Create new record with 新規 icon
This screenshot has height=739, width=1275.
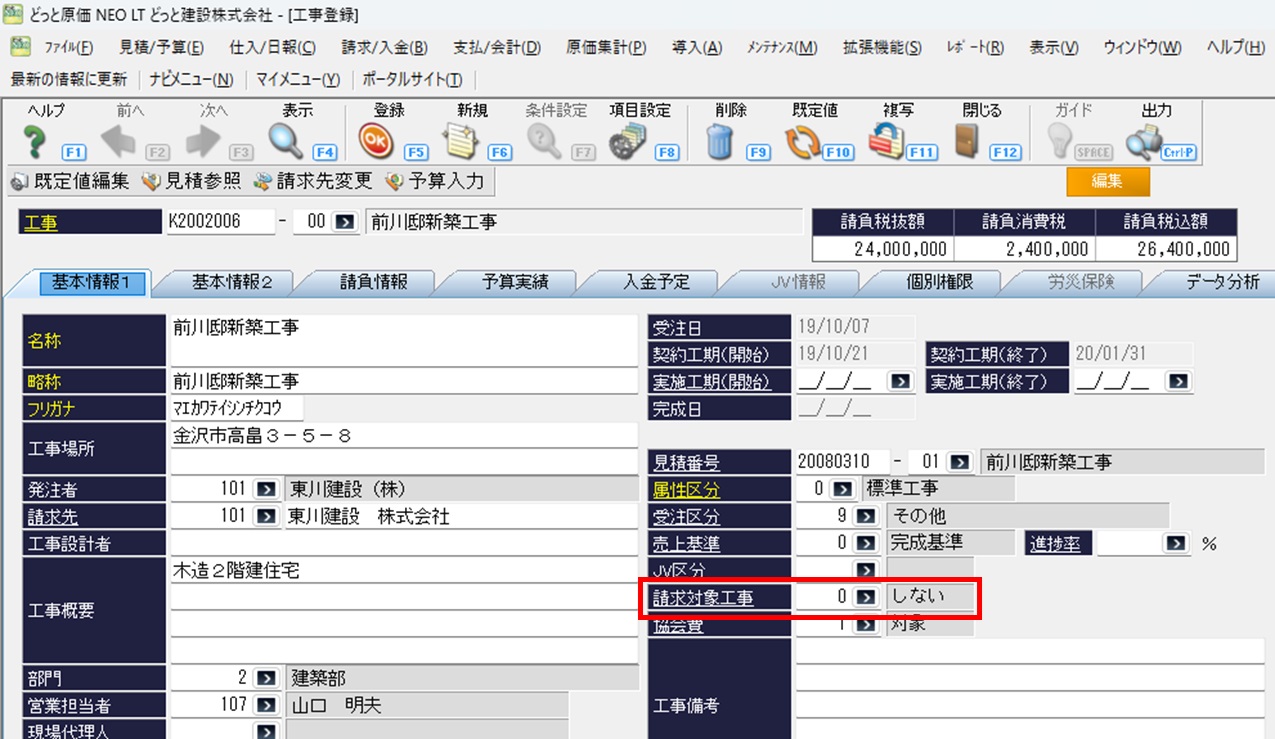coord(460,144)
